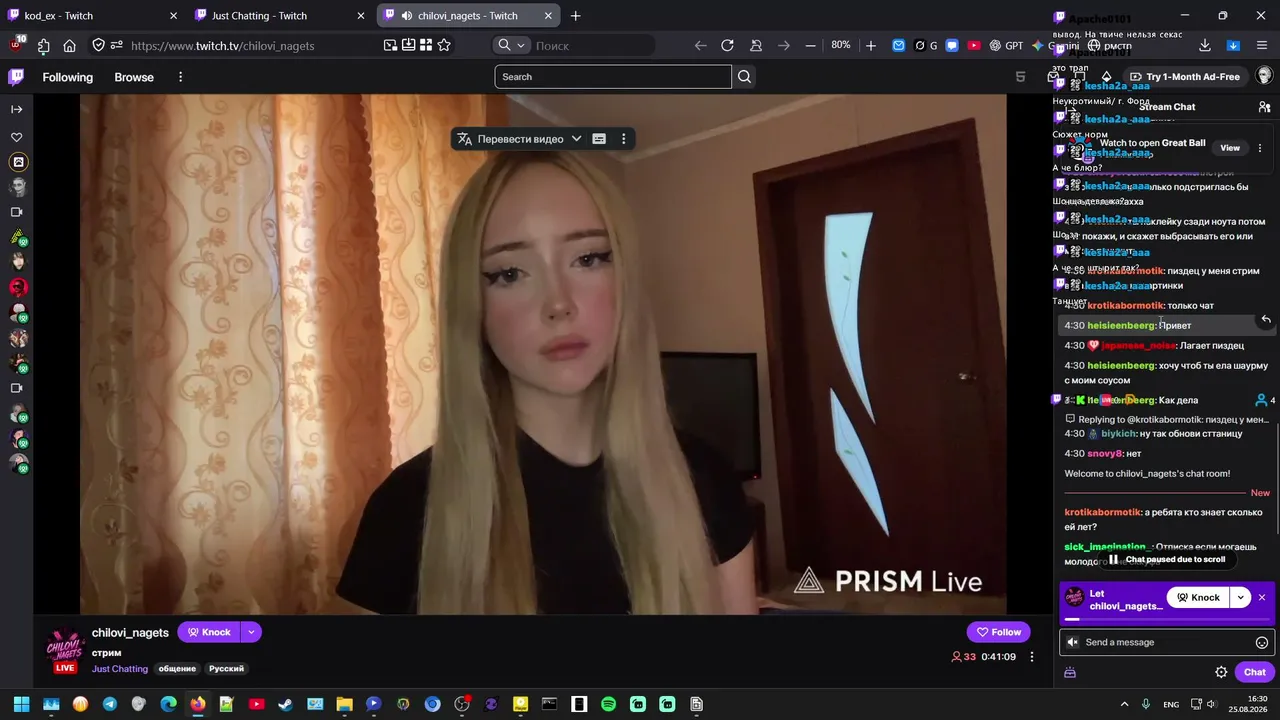Open browser downloads arrow icon

coord(1205,45)
